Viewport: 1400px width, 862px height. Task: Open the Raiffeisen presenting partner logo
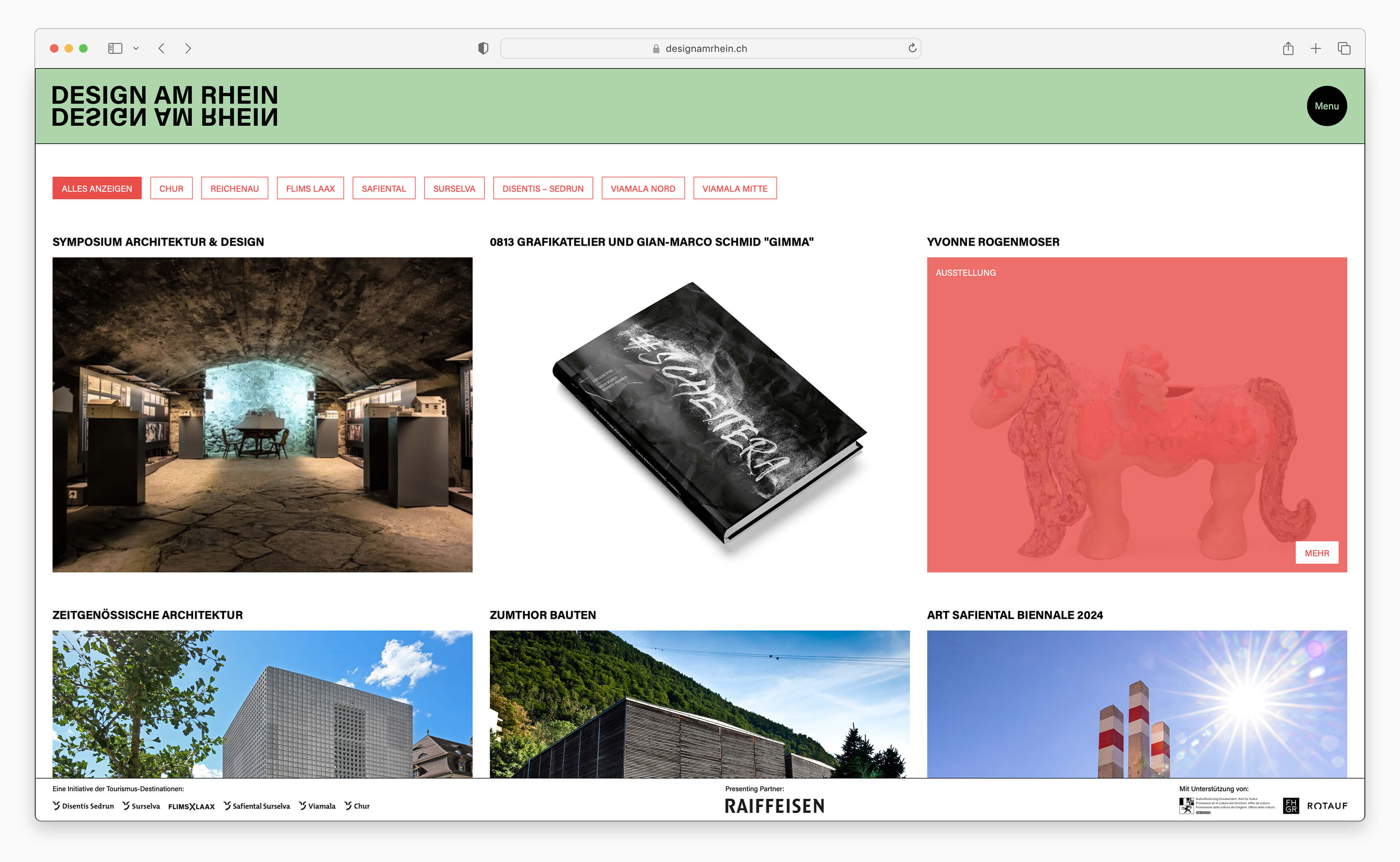(x=774, y=806)
